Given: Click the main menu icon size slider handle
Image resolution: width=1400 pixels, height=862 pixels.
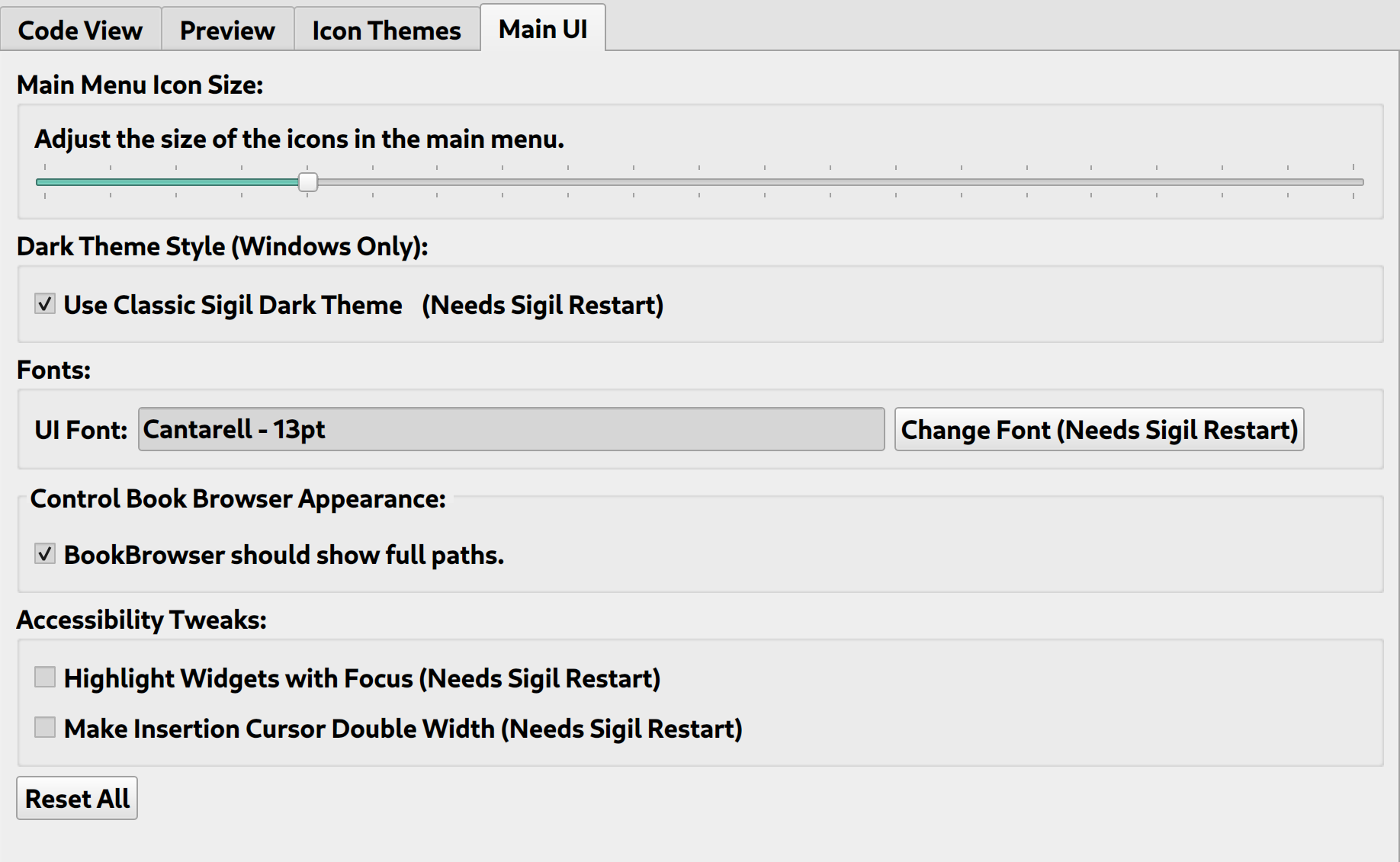Looking at the screenshot, I should tap(308, 182).
